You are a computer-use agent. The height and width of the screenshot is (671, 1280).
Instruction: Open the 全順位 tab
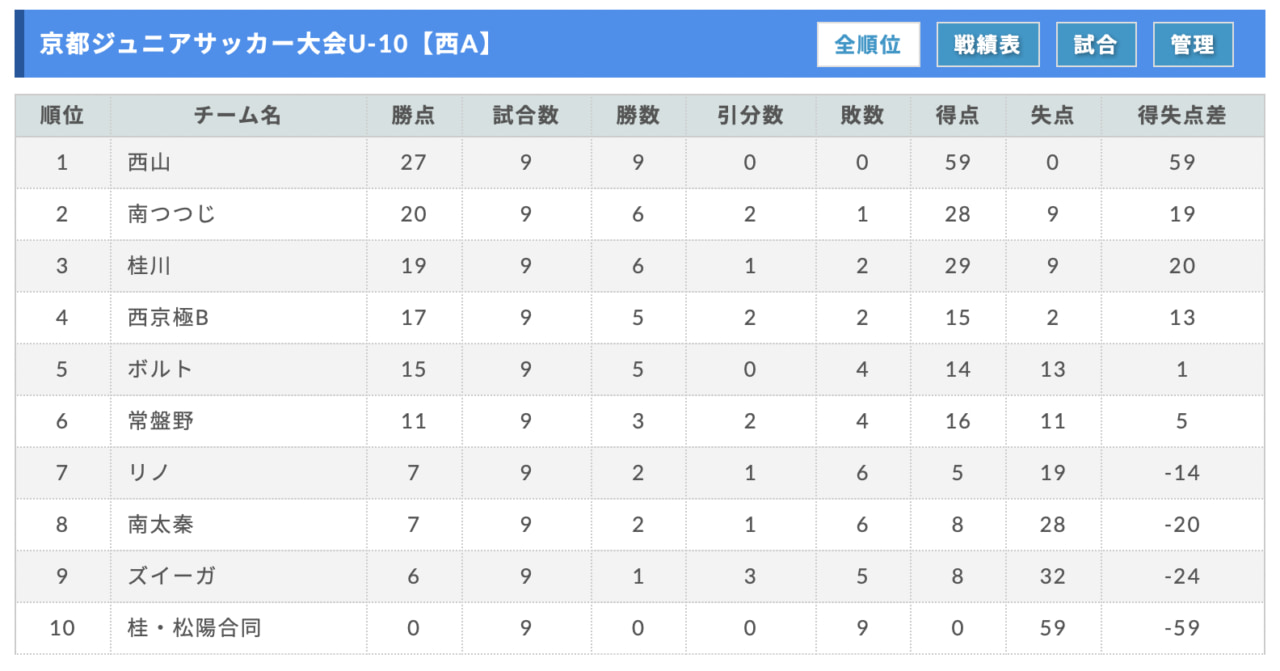point(868,45)
